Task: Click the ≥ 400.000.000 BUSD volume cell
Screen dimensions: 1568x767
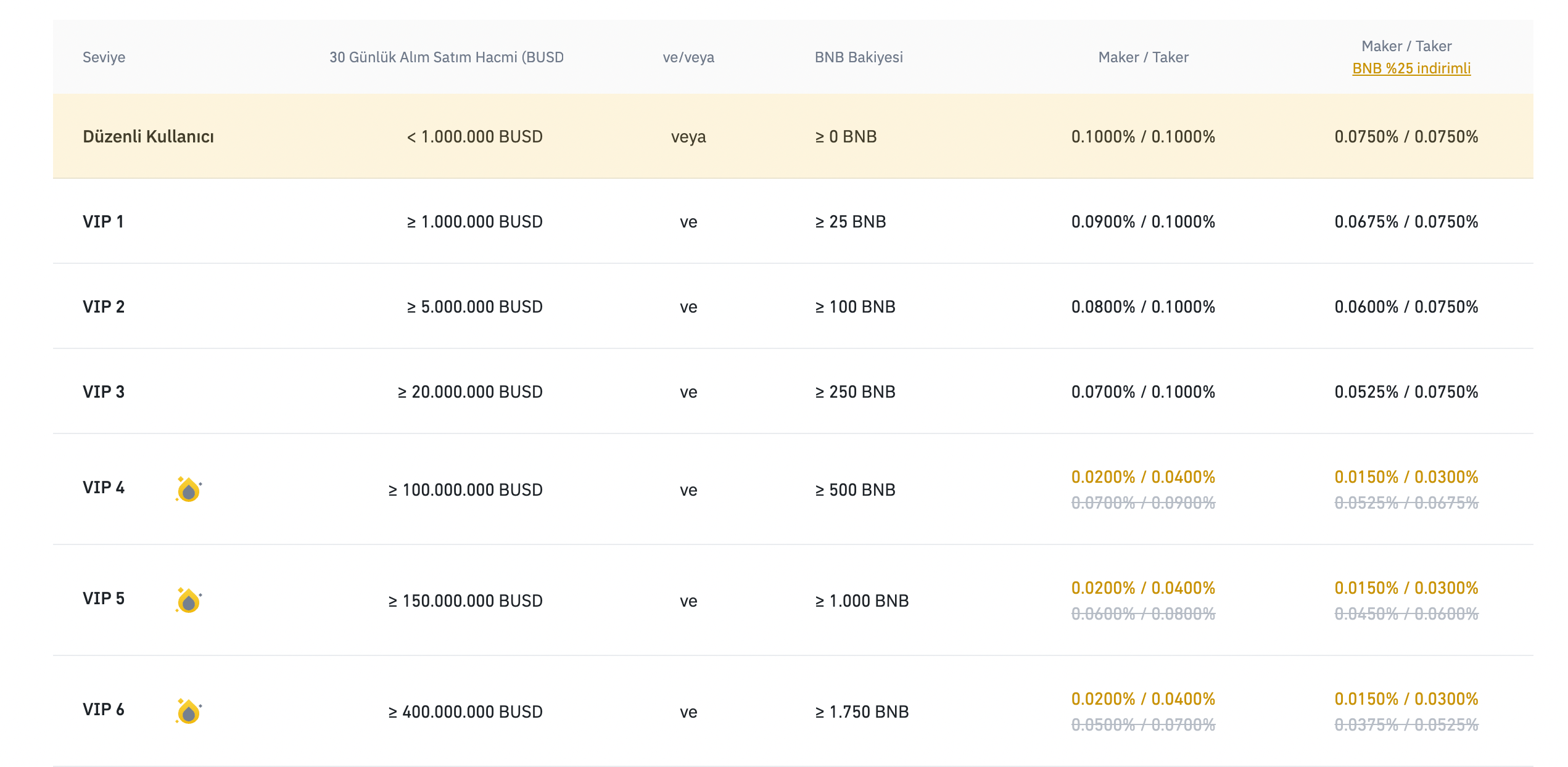Action: [x=465, y=712]
